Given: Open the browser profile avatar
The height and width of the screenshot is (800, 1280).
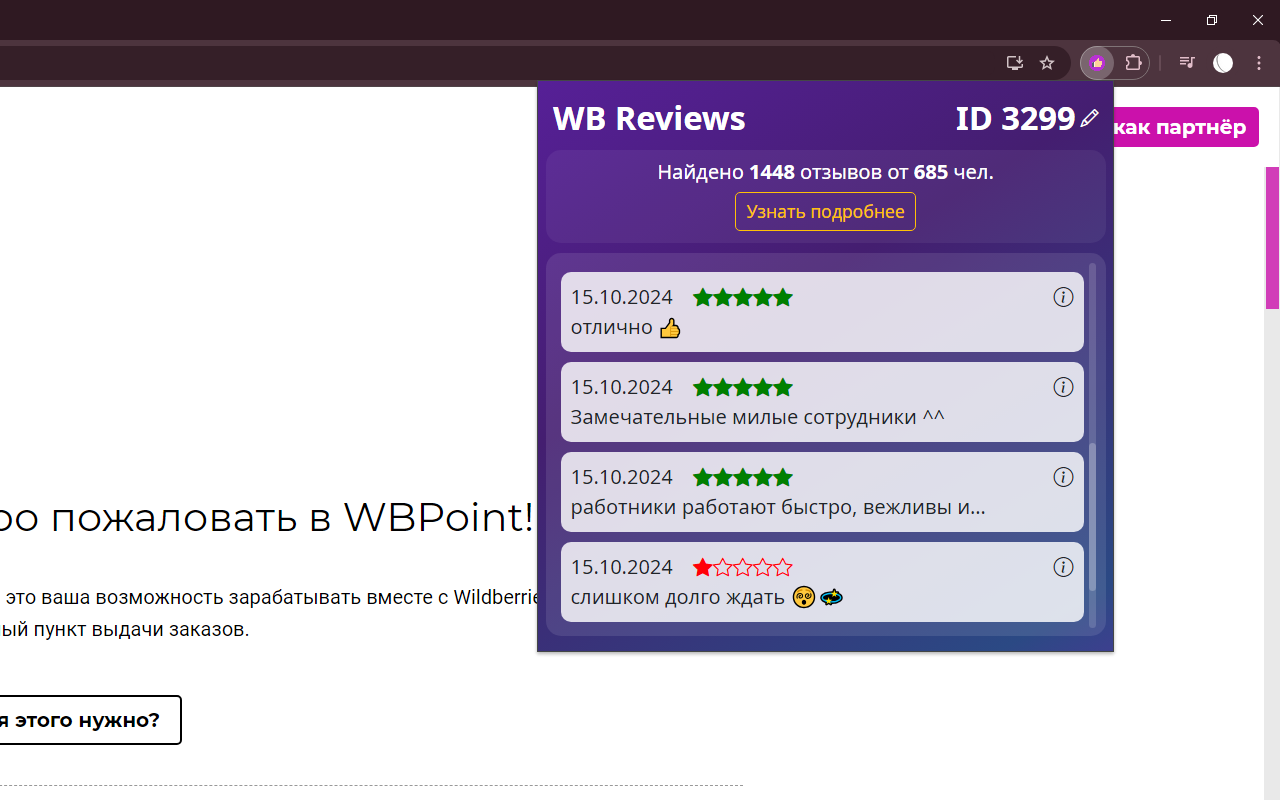Looking at the screenshot, I should [x=1223, y=63].
